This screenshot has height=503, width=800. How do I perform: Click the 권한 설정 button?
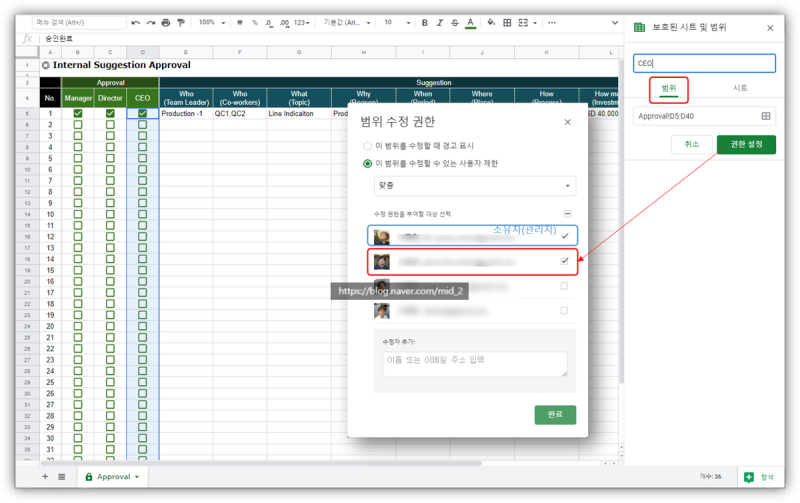click(x=746, y=144)
